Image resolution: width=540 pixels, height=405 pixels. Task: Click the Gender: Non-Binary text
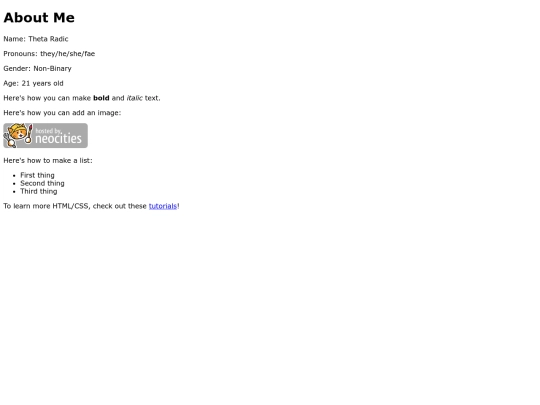[x=38, y=69]
